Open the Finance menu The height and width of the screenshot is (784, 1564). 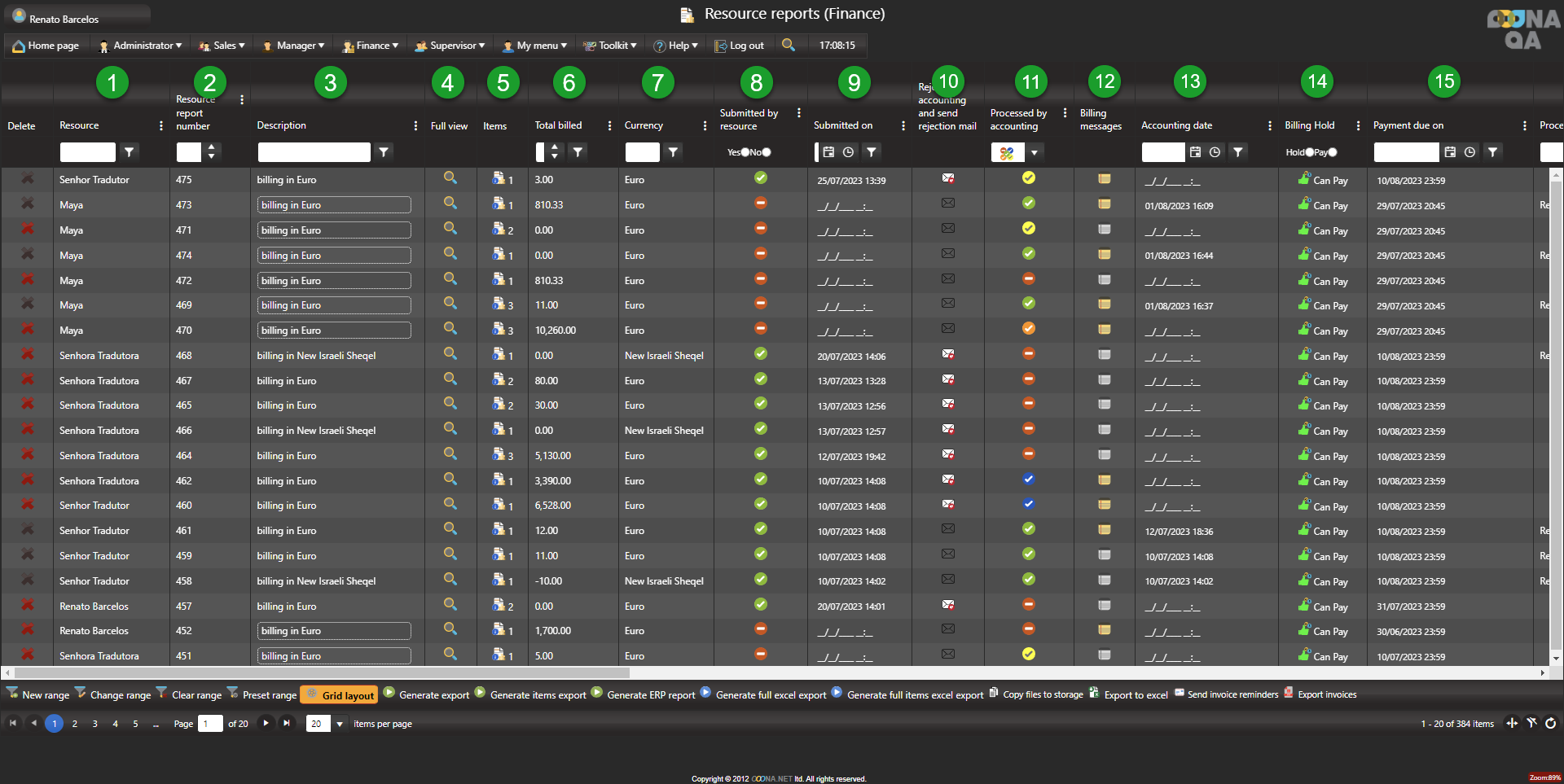coord(371,46)
